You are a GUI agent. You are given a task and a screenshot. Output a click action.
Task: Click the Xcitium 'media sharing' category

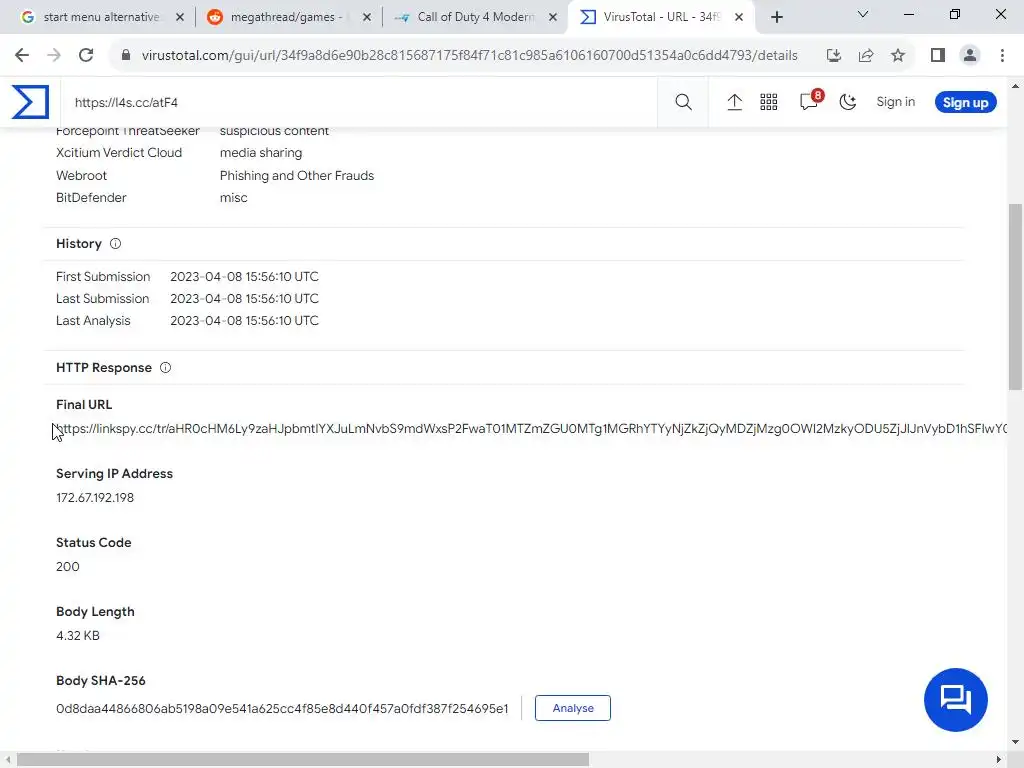(261, 153)
